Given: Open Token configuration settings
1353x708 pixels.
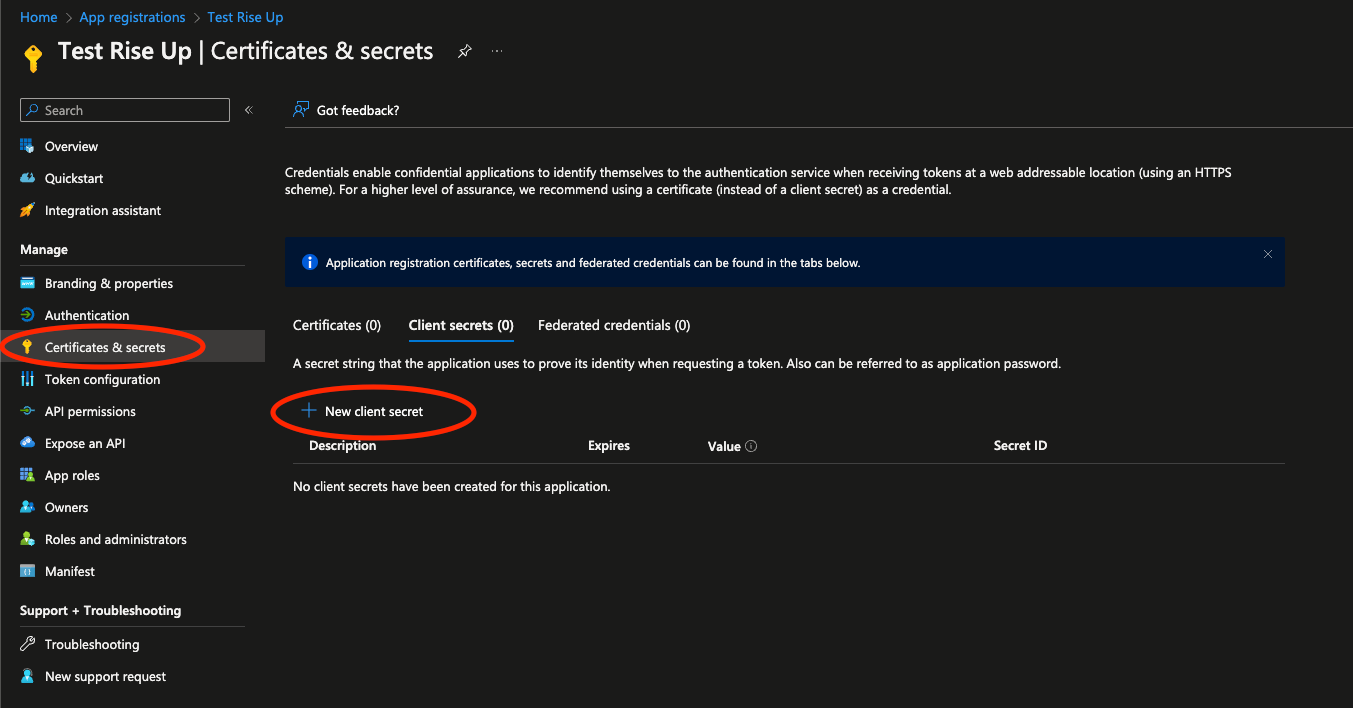Looking at the screenshot, I should pos(102,379).
